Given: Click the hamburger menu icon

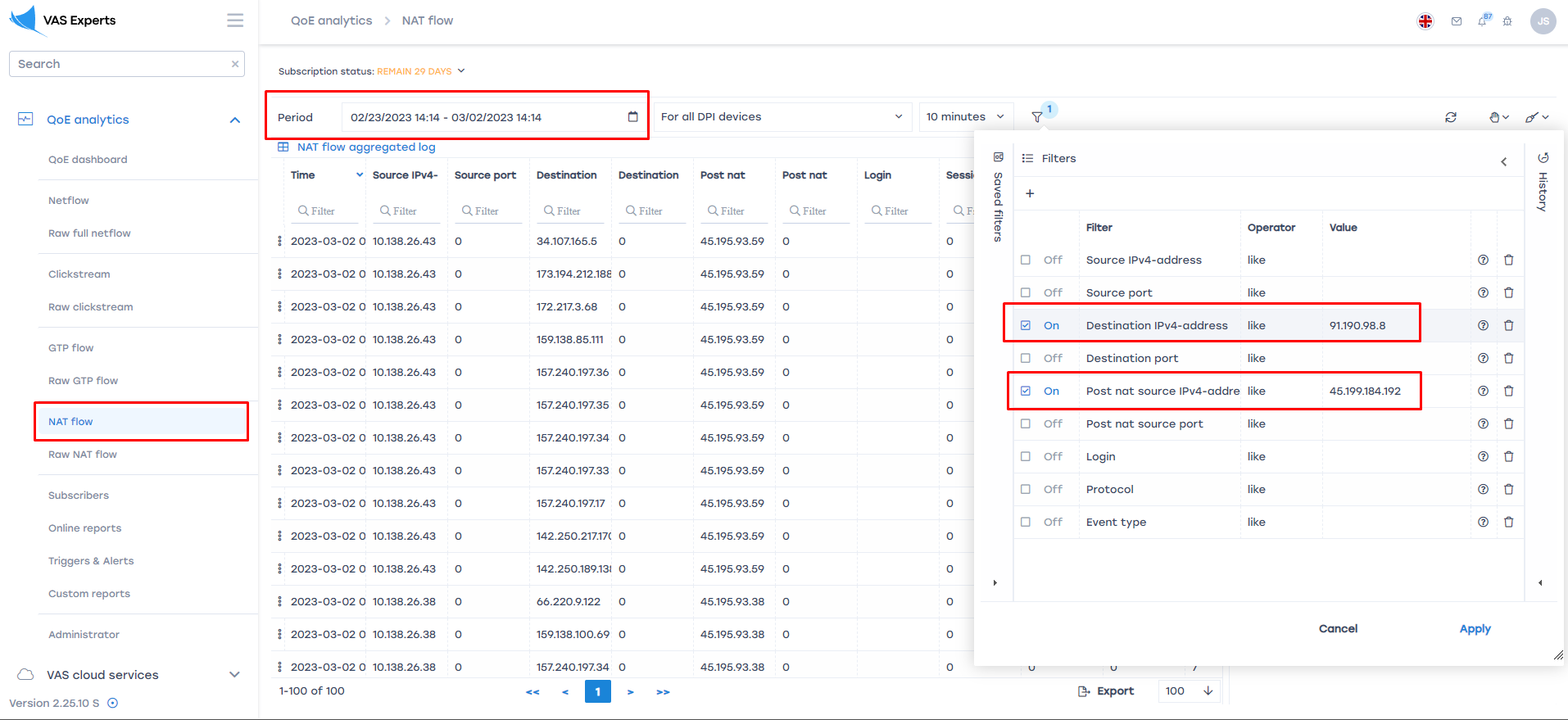Looking at the screenshot, I should pyautogui.click(x=235, y=20).
